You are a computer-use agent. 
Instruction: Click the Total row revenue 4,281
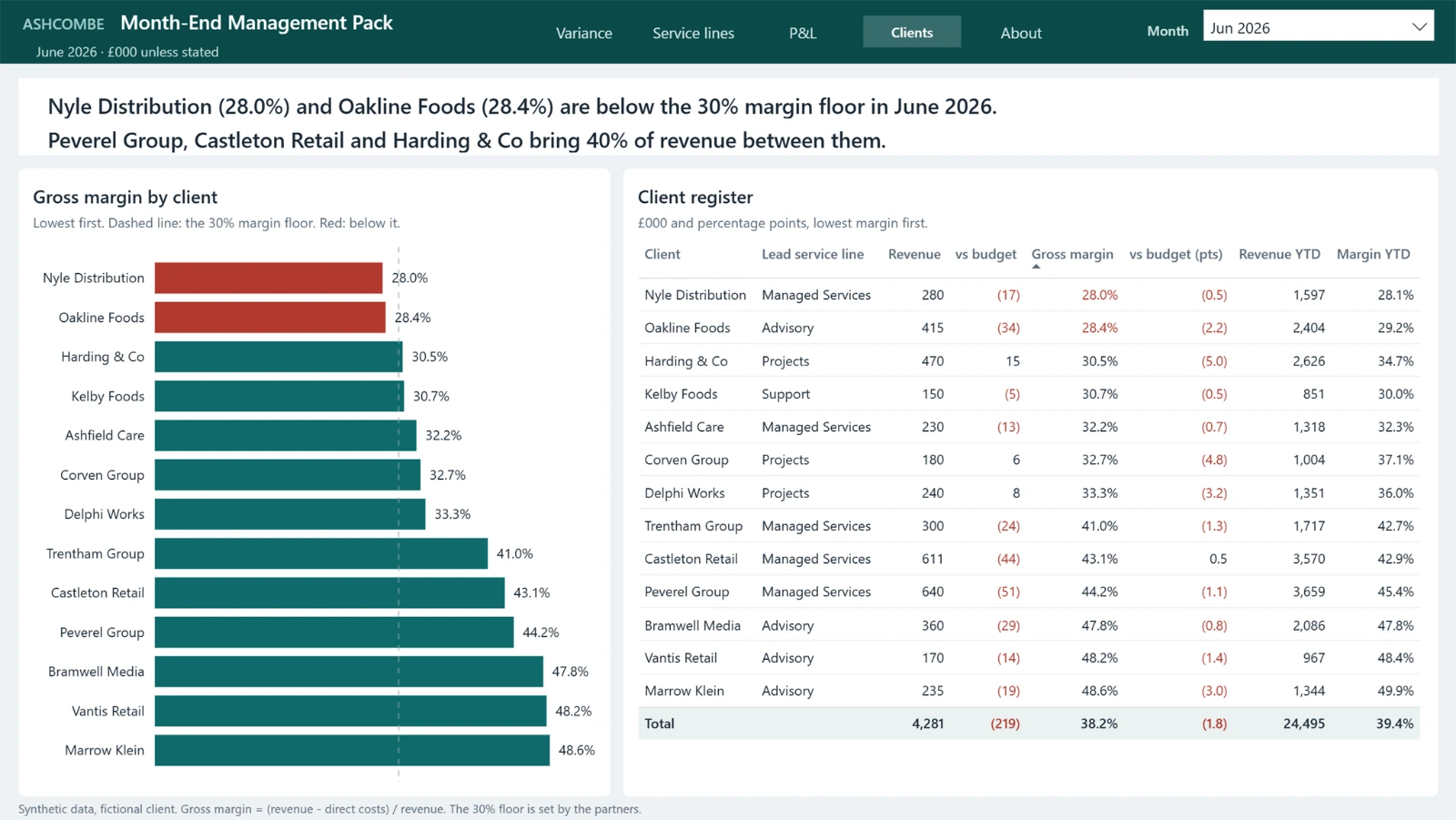(927, 724)
